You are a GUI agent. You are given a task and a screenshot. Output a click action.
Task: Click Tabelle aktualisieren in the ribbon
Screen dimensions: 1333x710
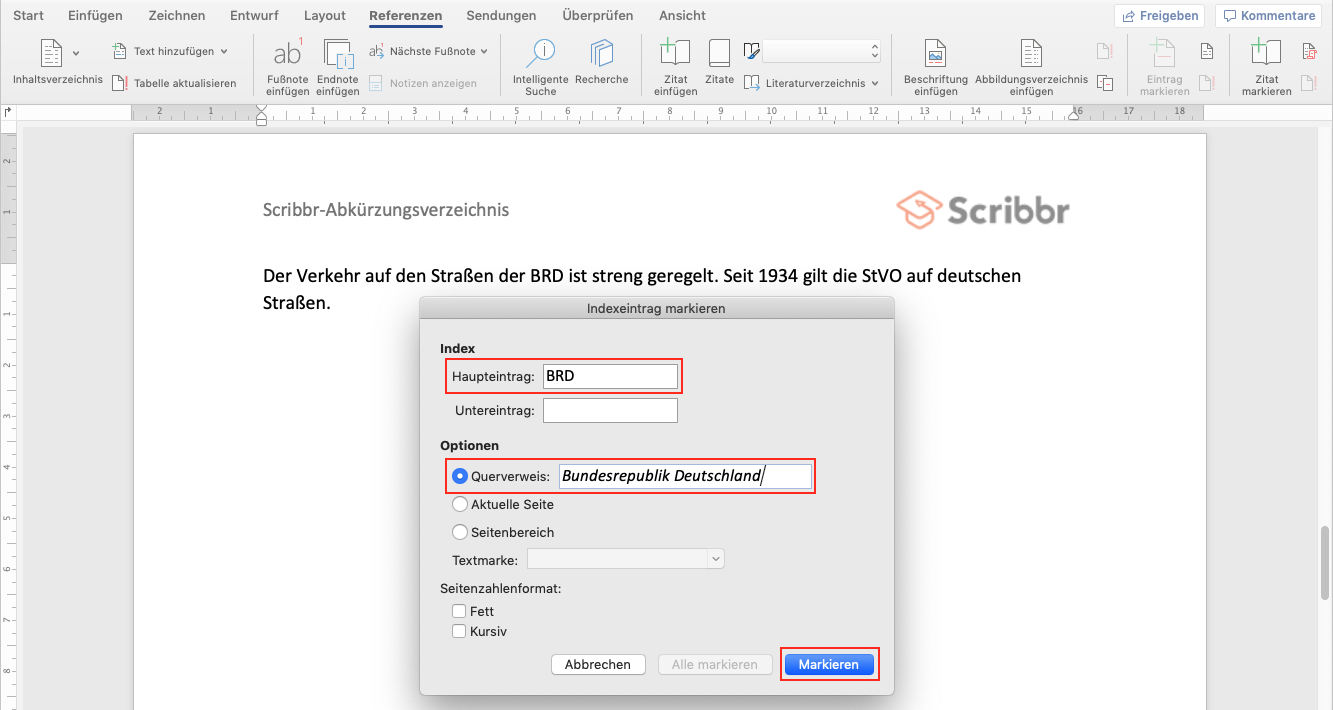point(173,83)
